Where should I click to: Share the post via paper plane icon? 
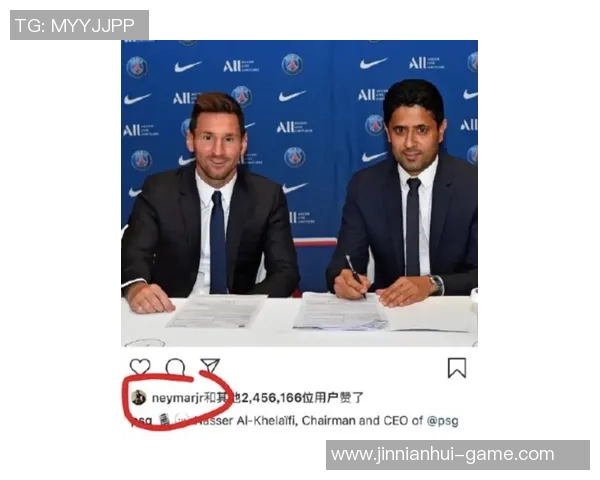[x=210, y=366]
